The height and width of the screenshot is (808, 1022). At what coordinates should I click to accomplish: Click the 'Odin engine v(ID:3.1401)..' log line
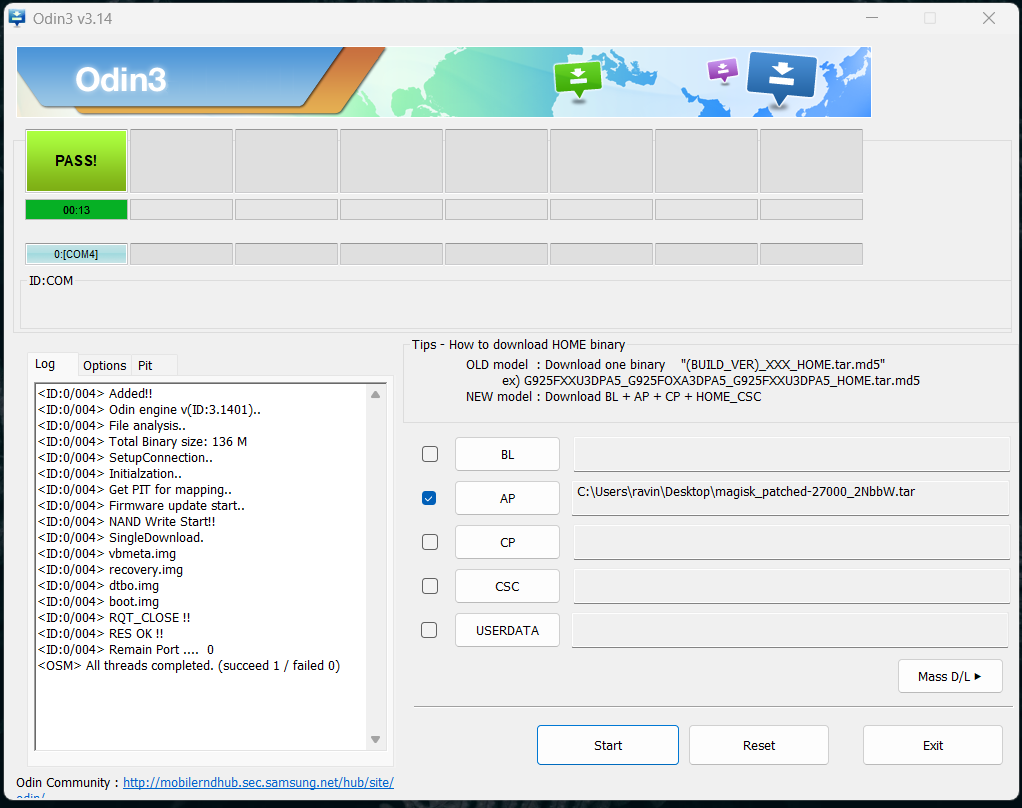pyautogui.click(x=149, y=410)
